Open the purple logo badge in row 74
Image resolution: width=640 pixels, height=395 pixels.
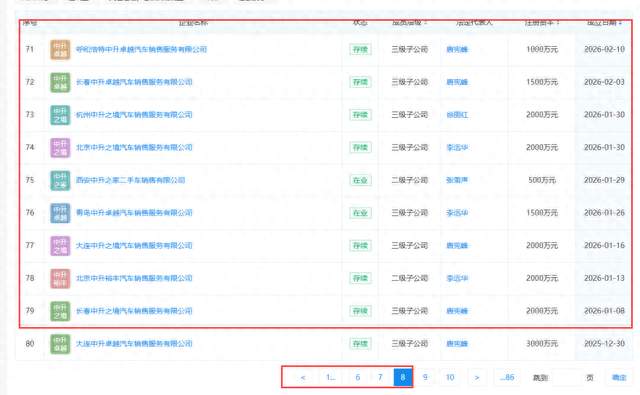[x=60, y=148]
